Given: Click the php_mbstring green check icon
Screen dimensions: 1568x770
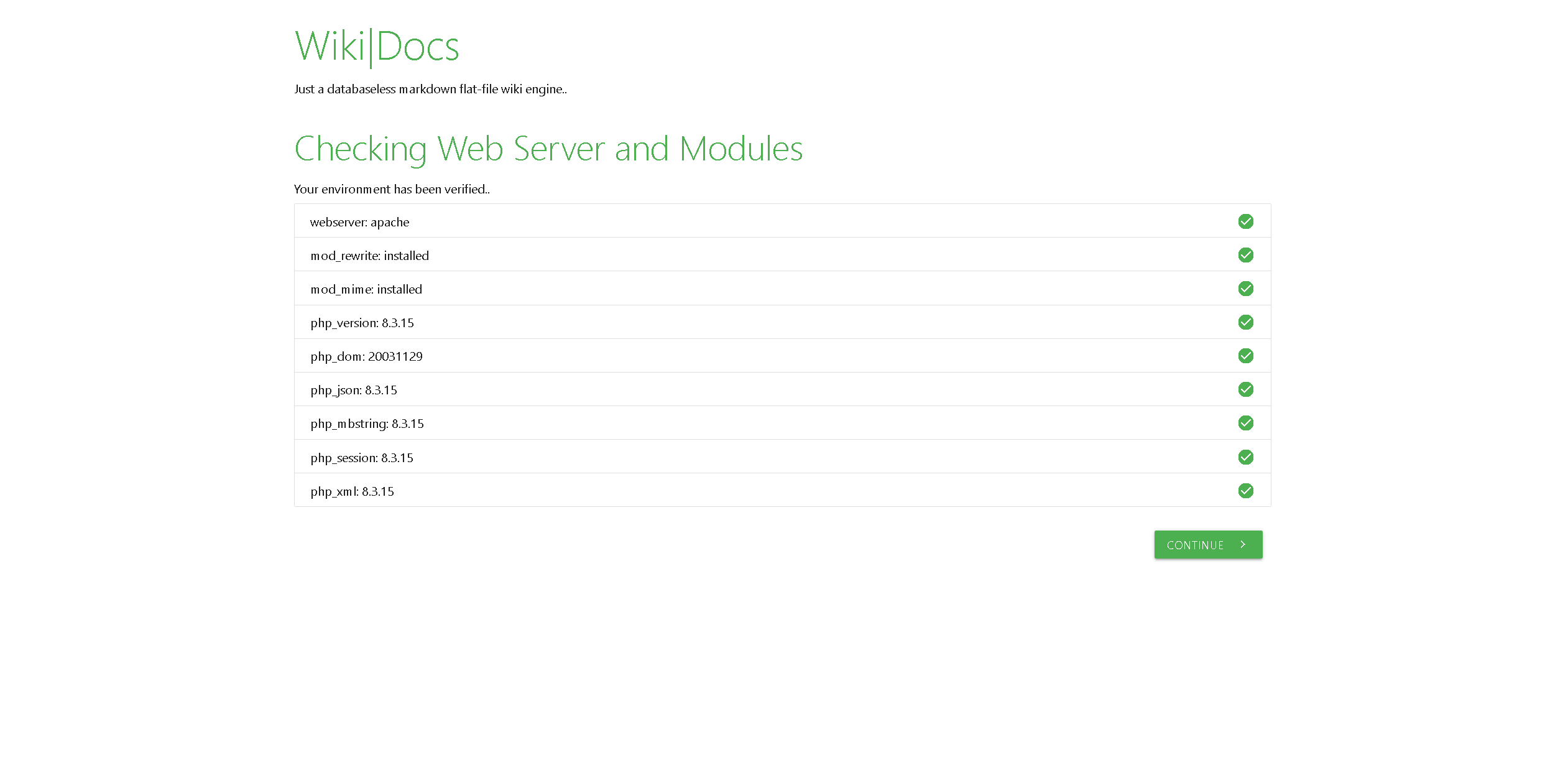Looking at the screenshot, I should pyautogui.click(x=1245, y=423).
